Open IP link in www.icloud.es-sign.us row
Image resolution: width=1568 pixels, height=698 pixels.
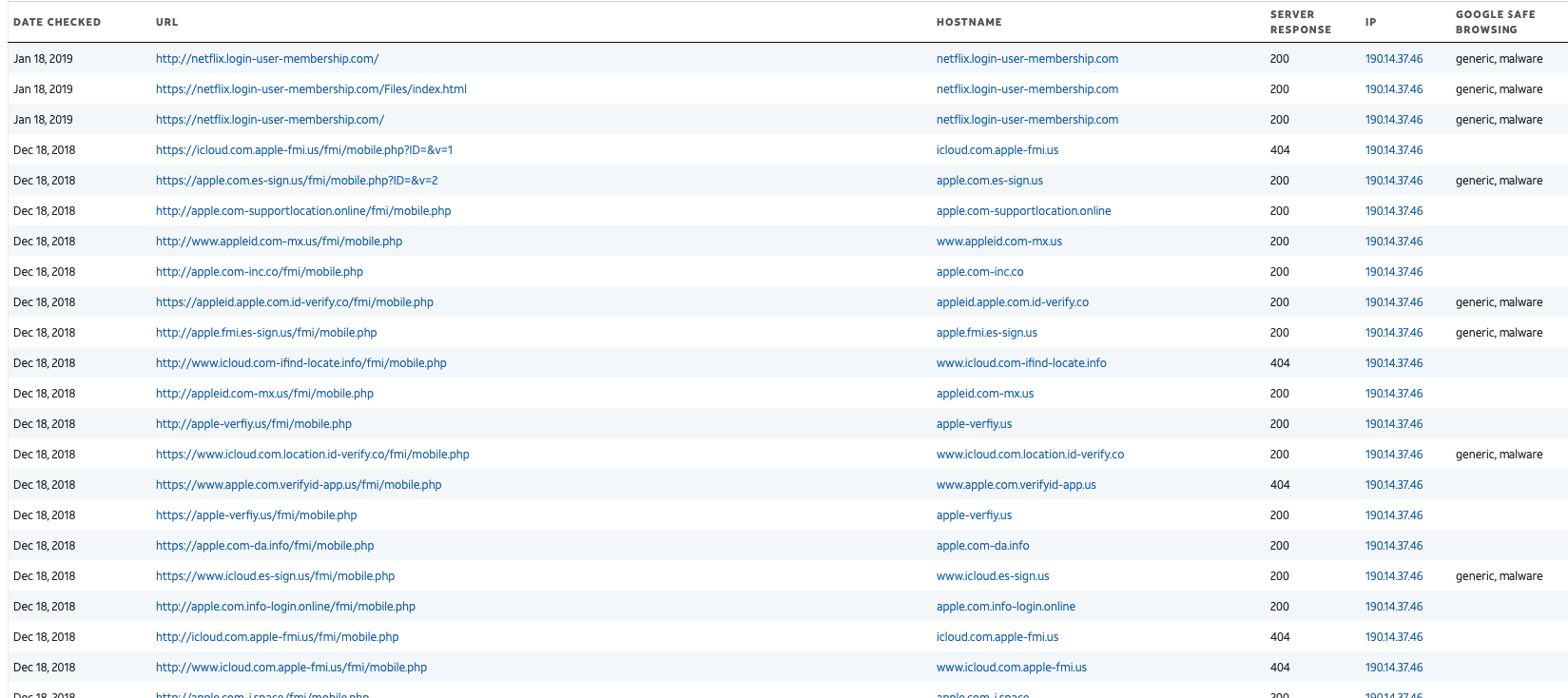point(1394,576)
